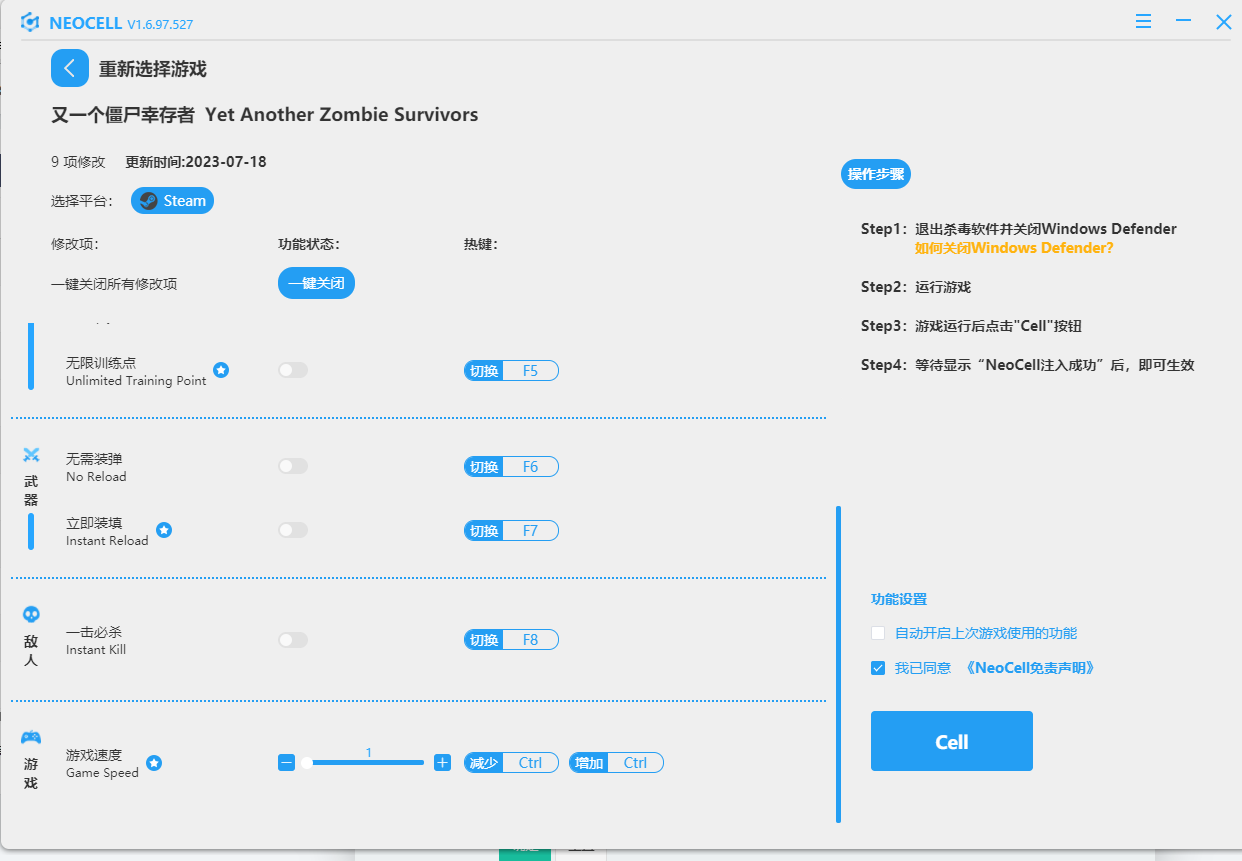Click star badge beside Unlimited Training Point

[221, 370]
